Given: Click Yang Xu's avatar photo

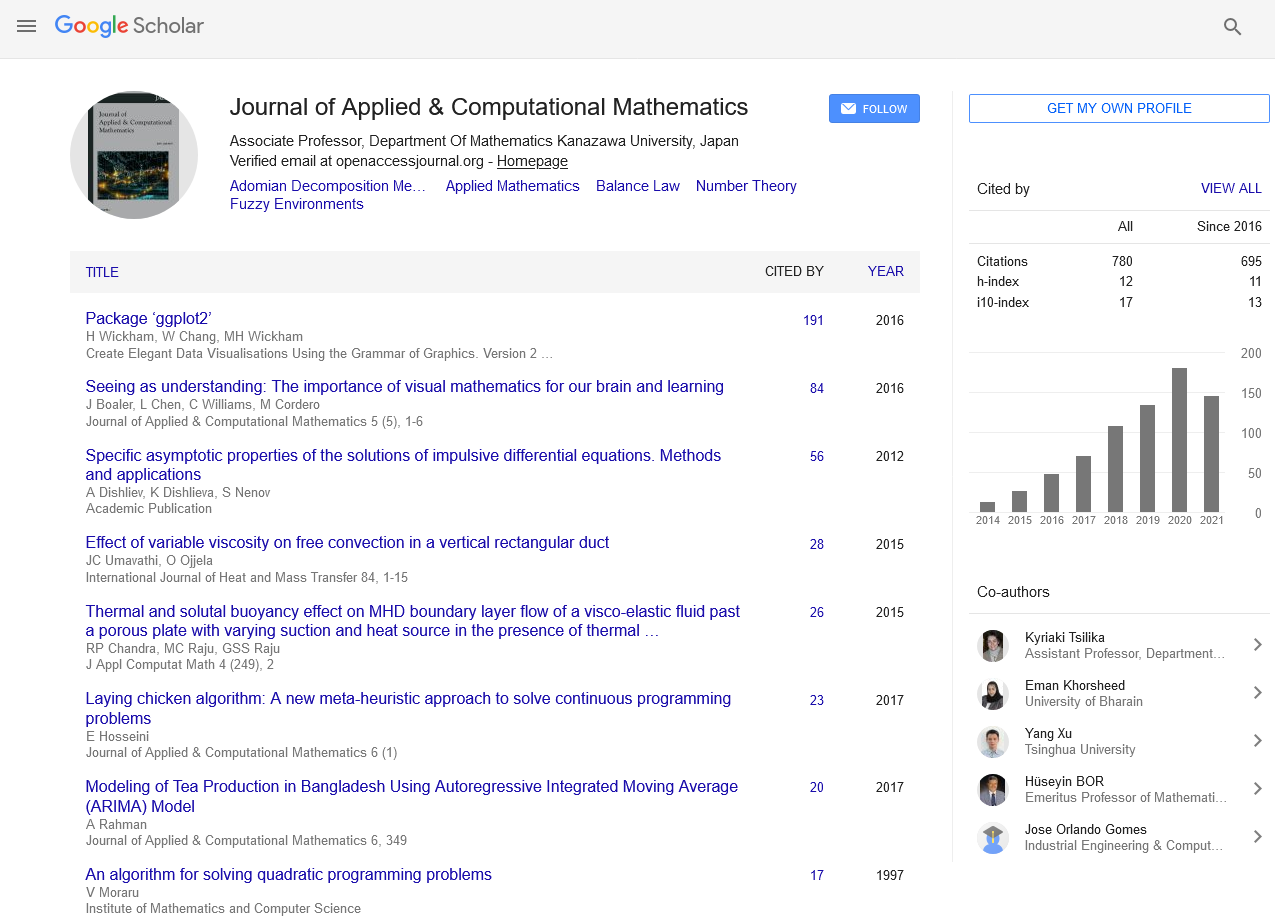Looking at the screenshot, I should (993, 741).
